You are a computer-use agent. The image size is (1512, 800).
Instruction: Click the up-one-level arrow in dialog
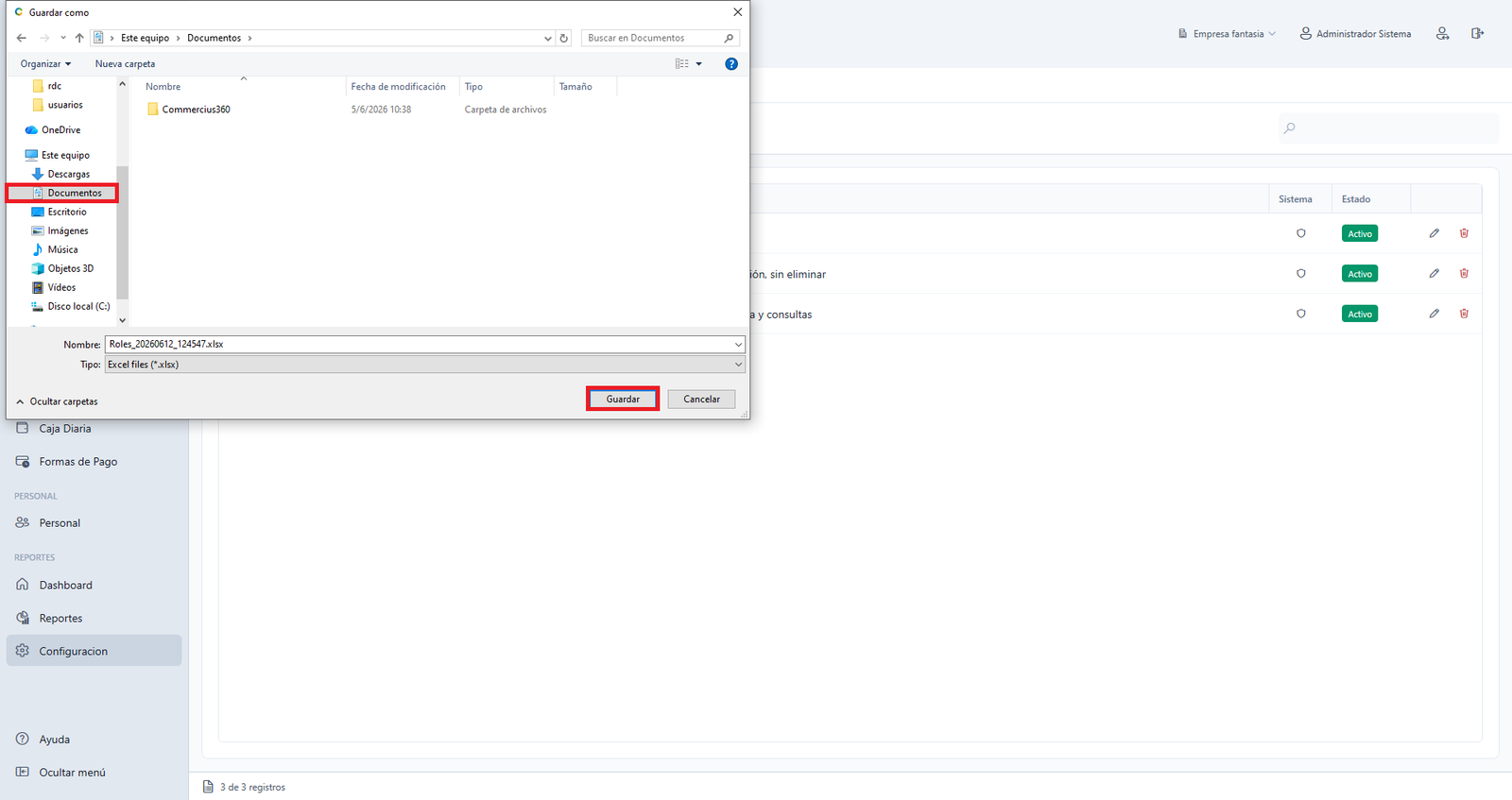pos(79,38)
